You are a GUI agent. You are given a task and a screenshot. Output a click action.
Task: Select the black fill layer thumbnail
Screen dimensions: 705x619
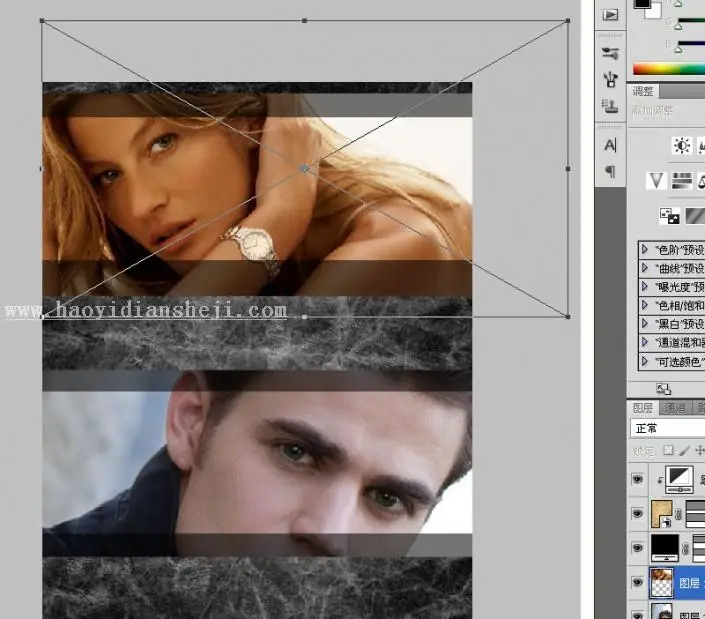(x=665, y=548)
